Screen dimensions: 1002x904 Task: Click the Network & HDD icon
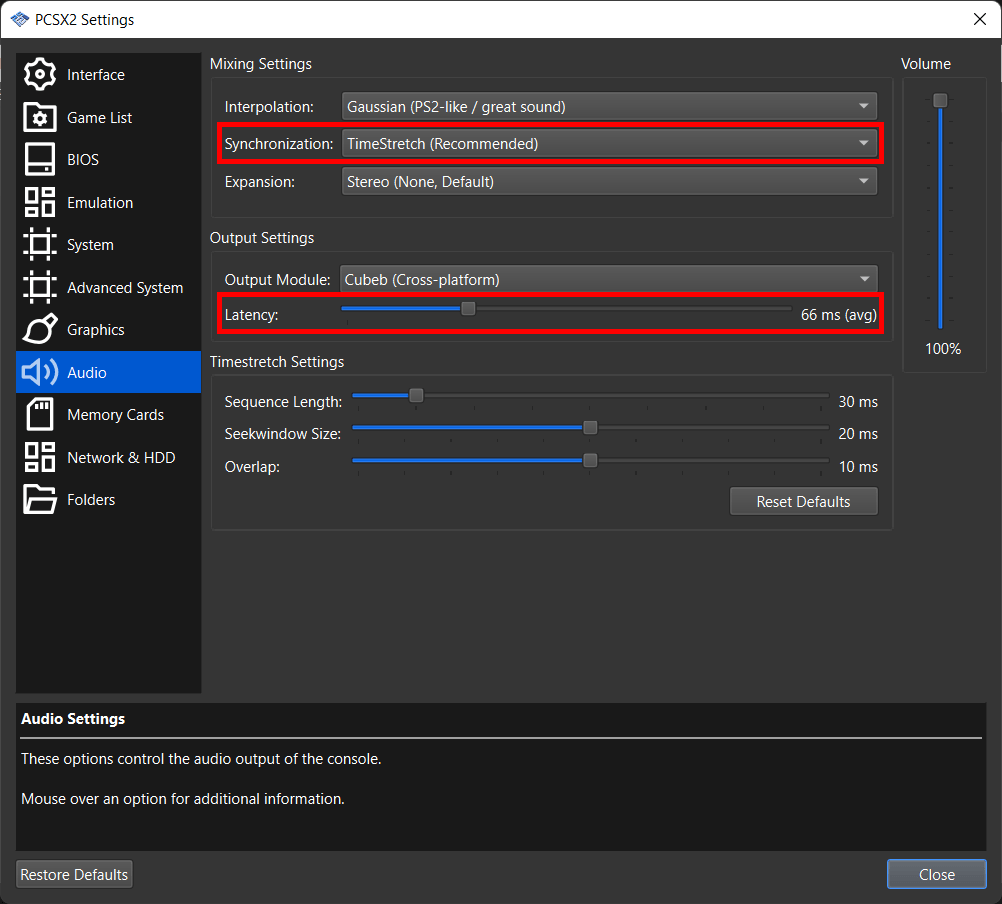click(40, 457)
